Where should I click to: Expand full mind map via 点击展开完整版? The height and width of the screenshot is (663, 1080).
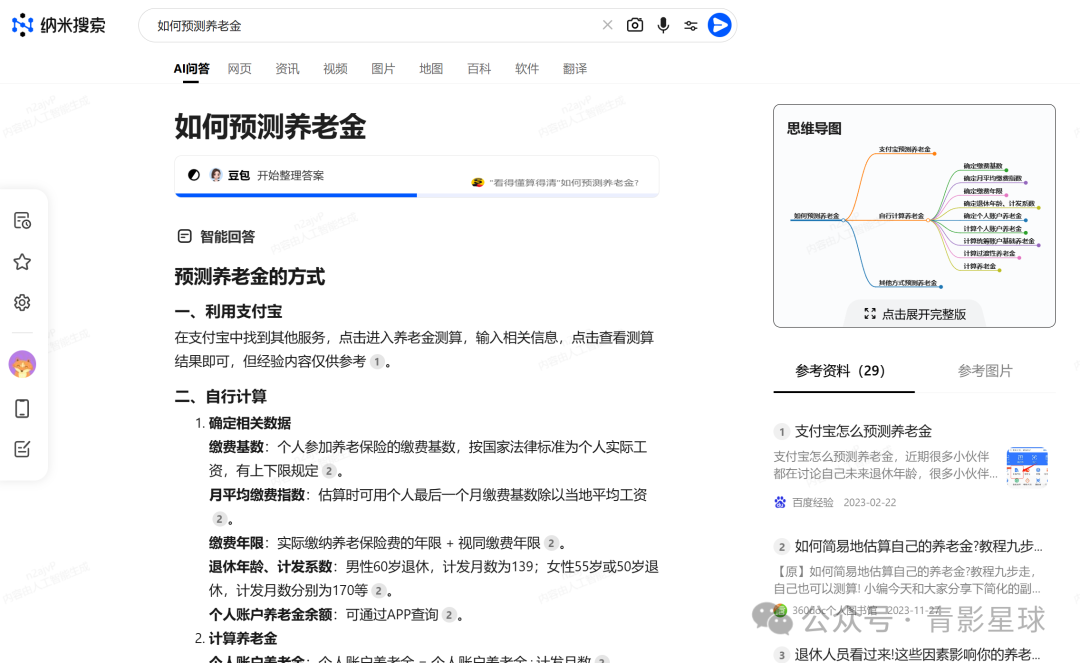coord(913,313)
